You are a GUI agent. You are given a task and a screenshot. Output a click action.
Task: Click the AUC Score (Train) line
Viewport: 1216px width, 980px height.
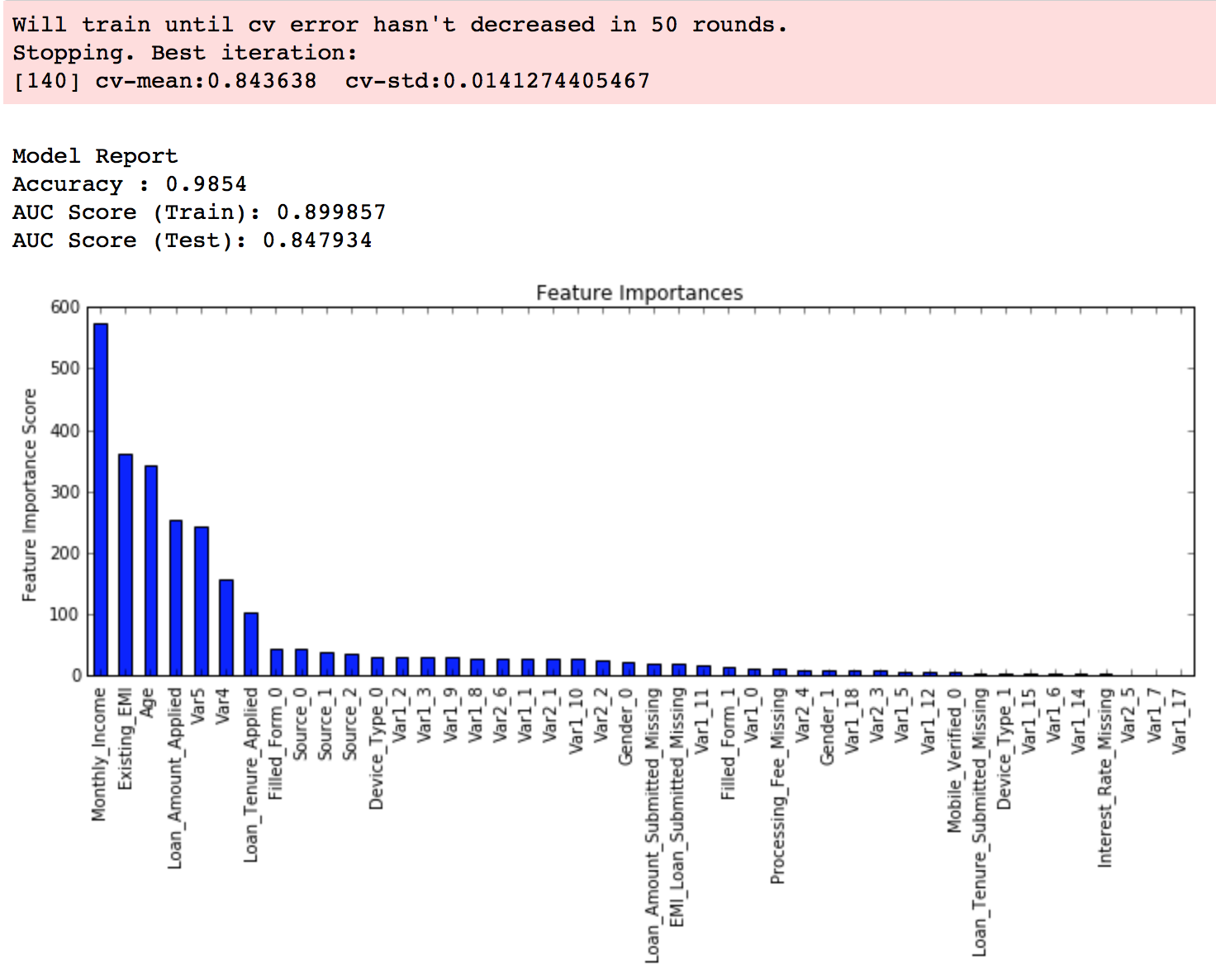198,212
